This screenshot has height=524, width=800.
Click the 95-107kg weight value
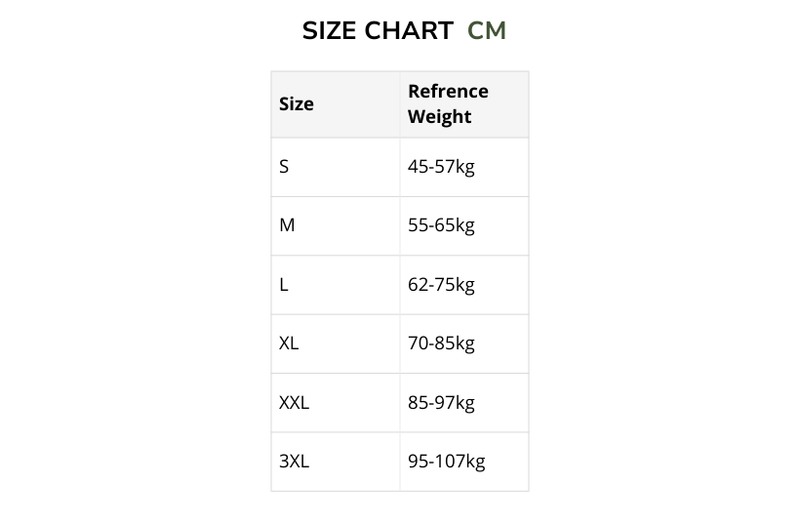(x=446, y=462)
